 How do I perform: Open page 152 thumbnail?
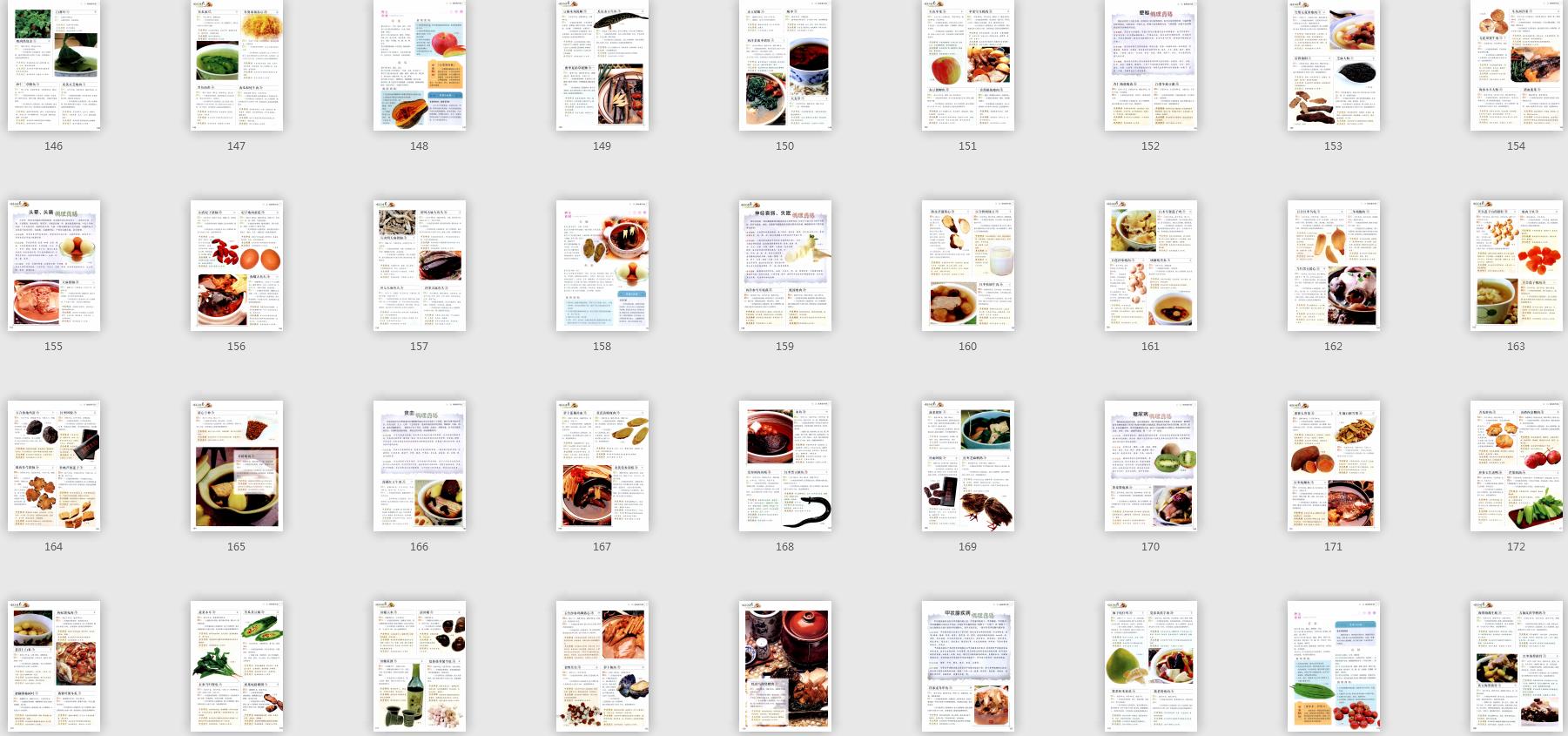(x=1151, y=65)
